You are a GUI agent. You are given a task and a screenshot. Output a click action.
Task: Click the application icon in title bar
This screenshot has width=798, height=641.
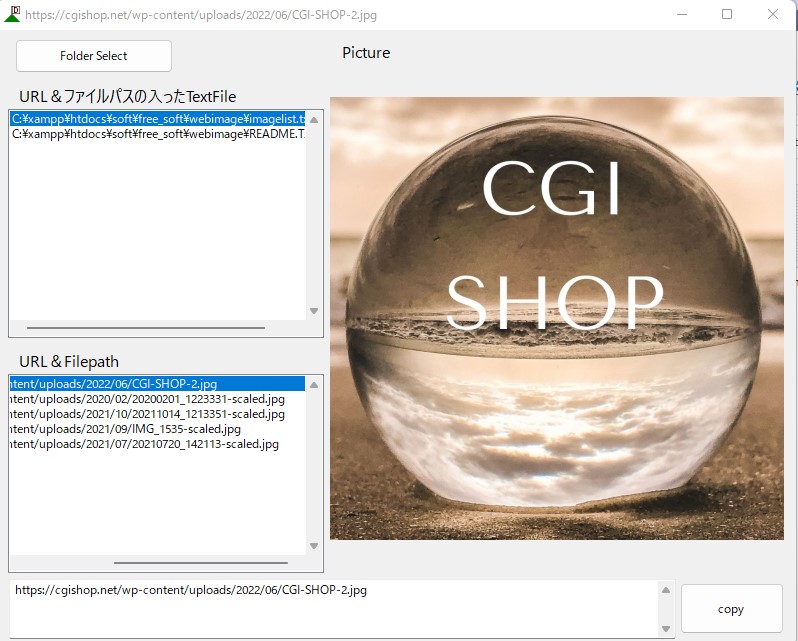[12, 14]
